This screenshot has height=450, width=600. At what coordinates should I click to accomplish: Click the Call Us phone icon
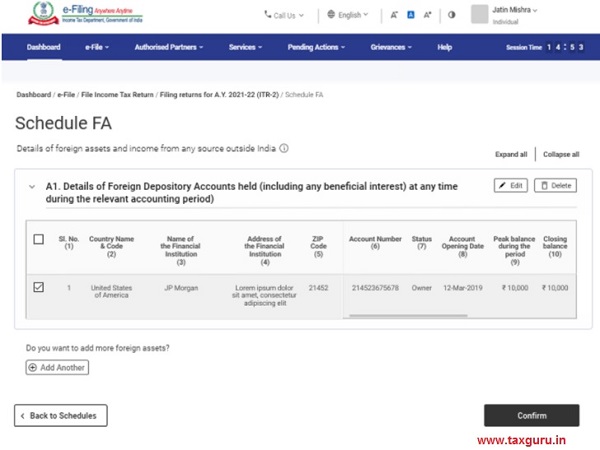click(x=267, y=15)
